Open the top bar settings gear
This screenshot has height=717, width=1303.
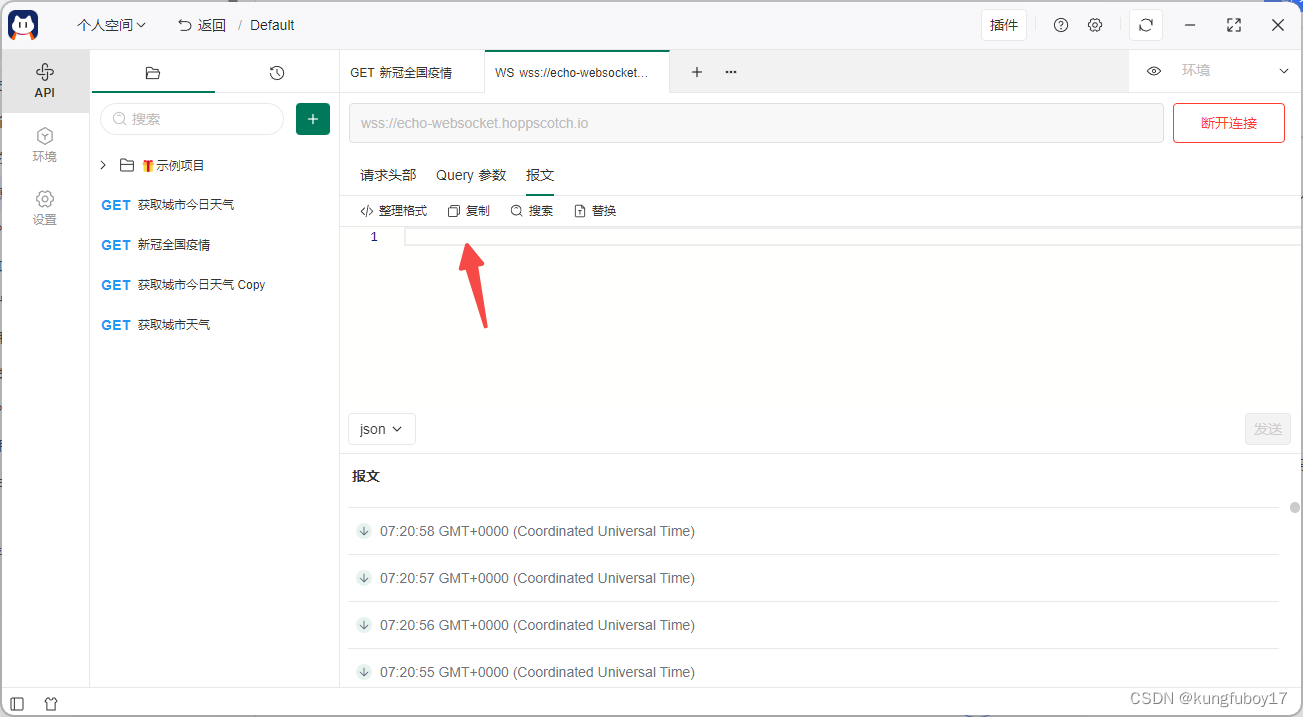1095,25
